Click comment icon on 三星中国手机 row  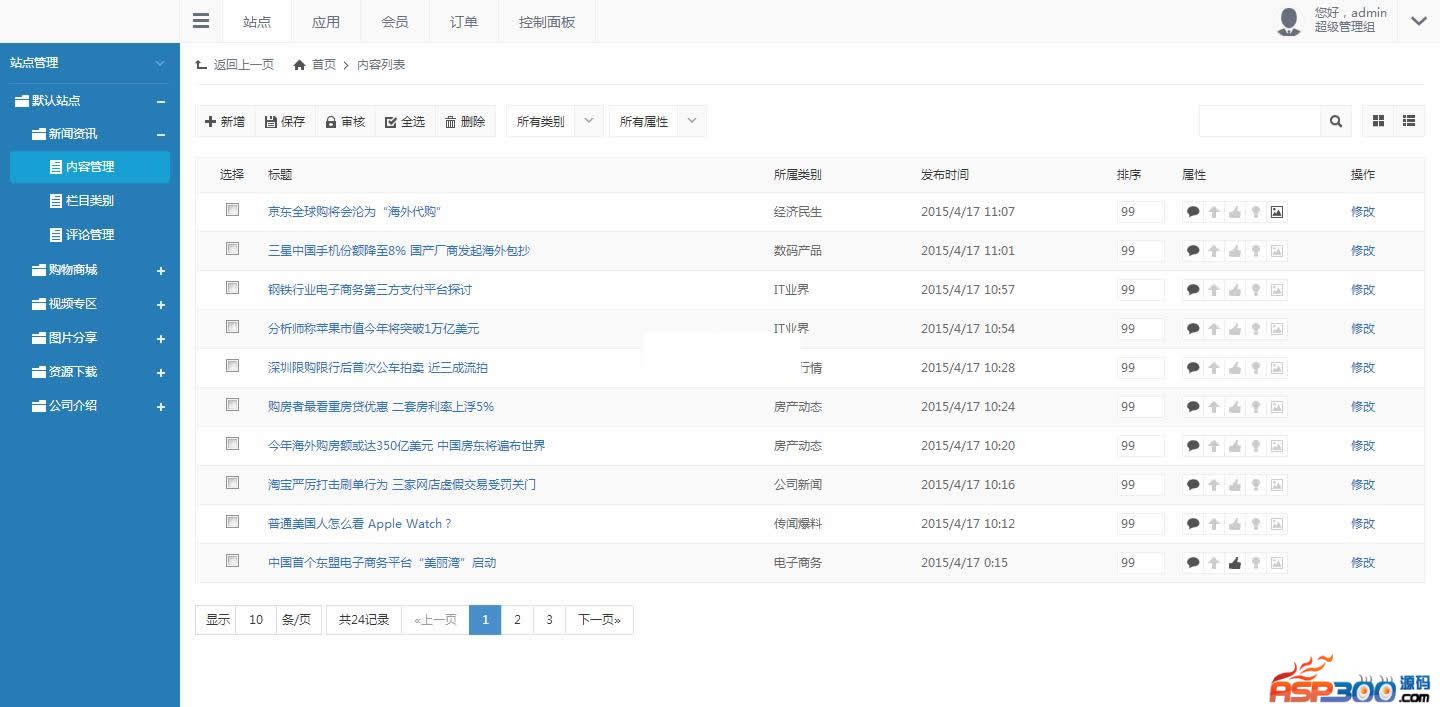pyautogui.click(x=1192, y=251)
